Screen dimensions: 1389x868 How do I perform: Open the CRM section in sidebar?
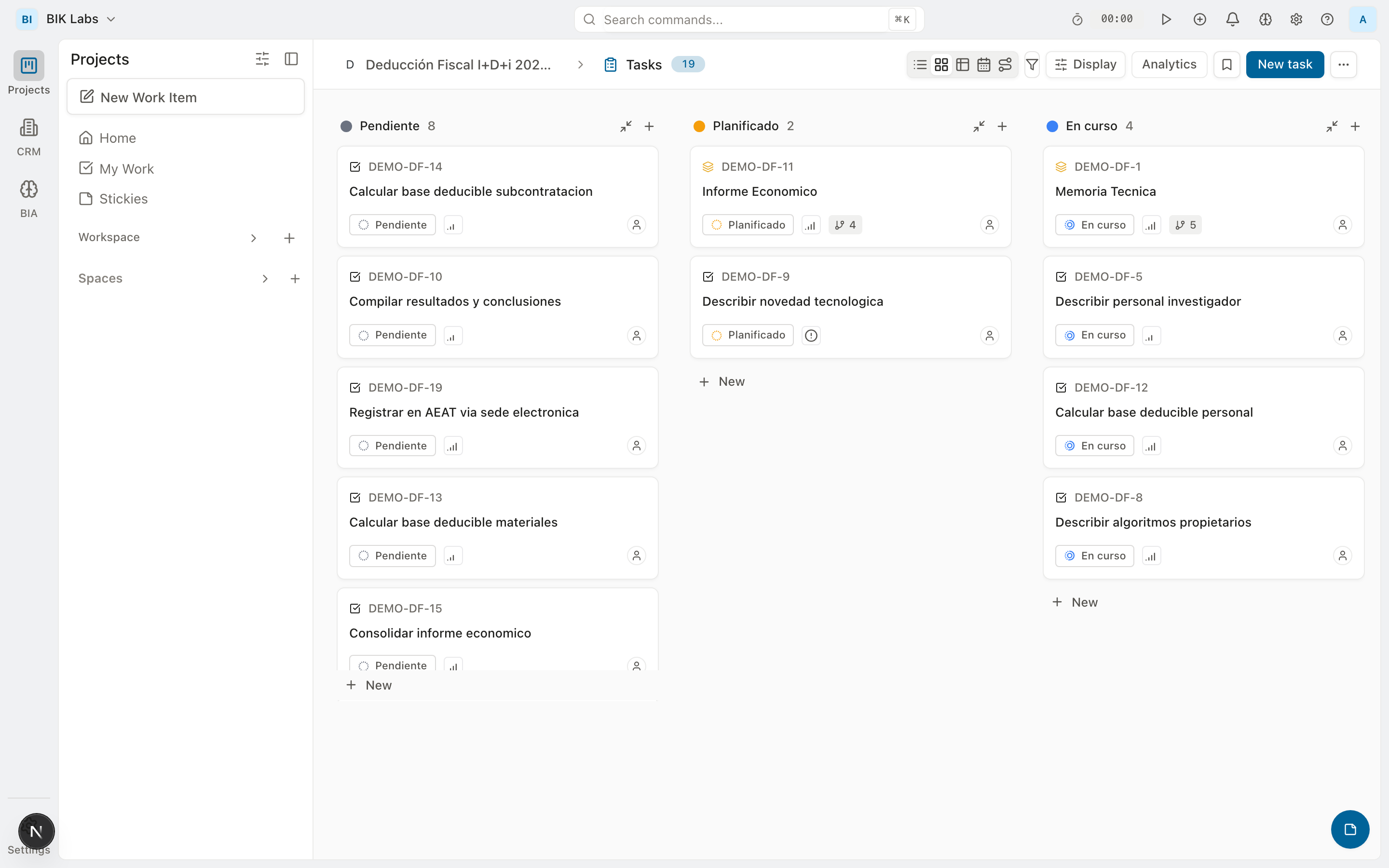click(x=29, y=136)
